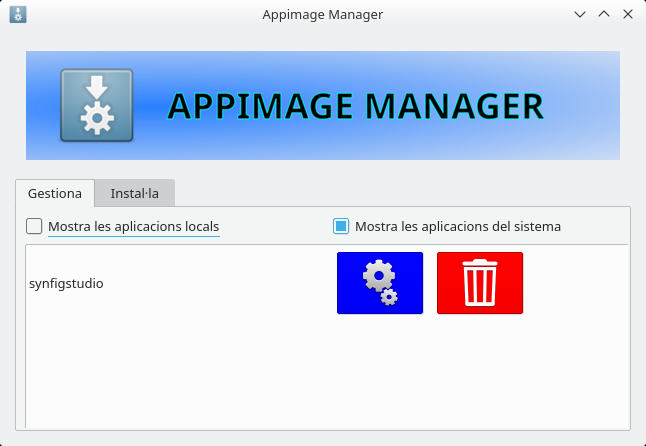Switch to the Instal·la tab
Screen dimensions: 646x446
(x=134, y=193)
